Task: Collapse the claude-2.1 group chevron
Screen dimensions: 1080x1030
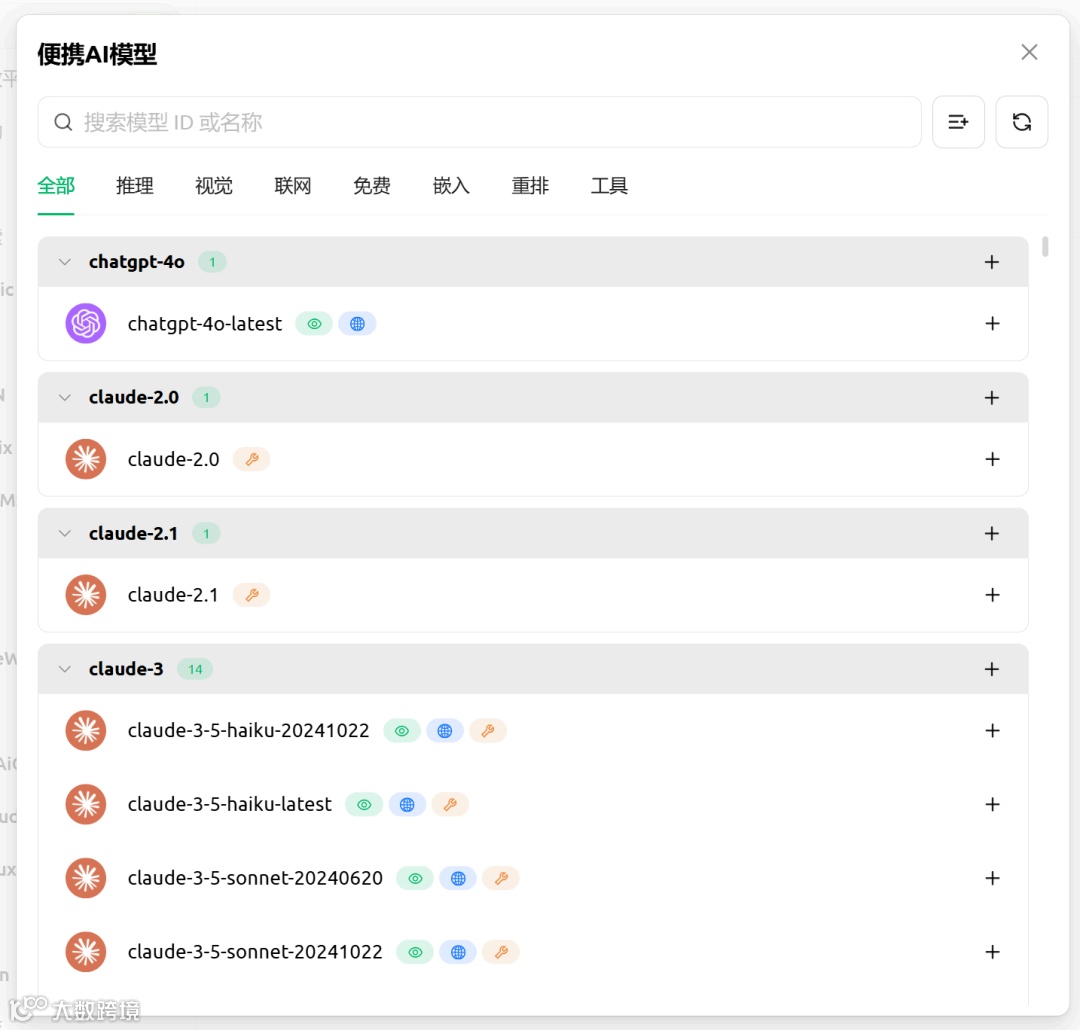Action: [65, 533]
